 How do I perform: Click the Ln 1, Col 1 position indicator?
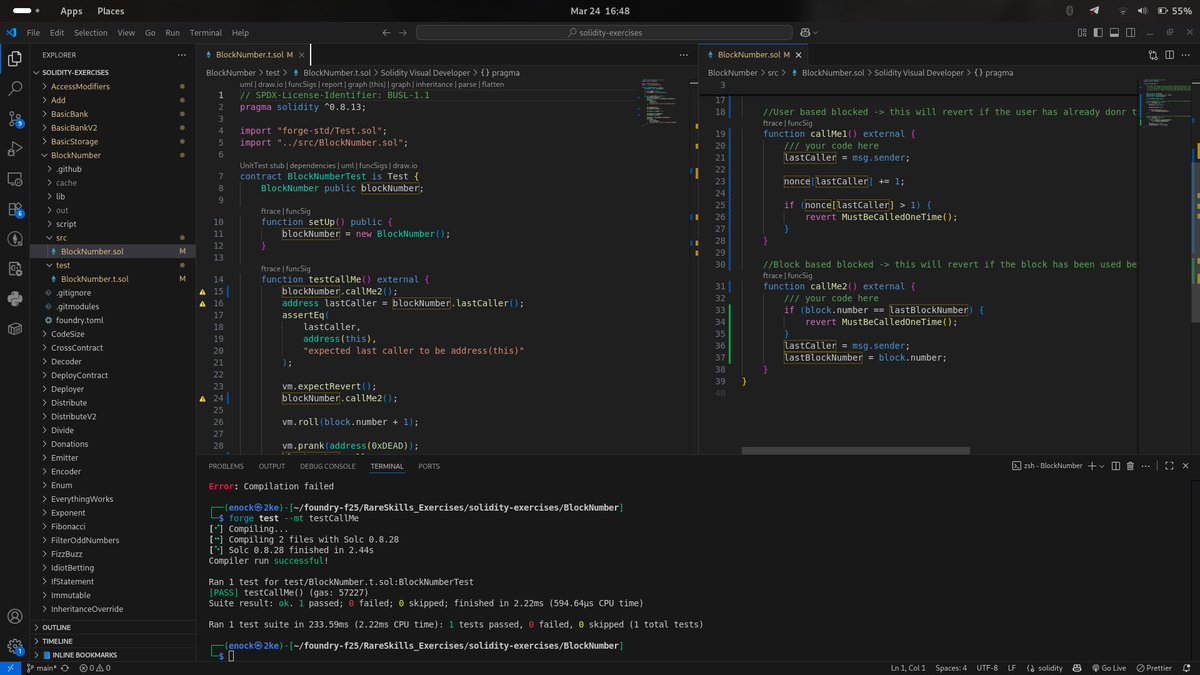(x=909, y=668)
